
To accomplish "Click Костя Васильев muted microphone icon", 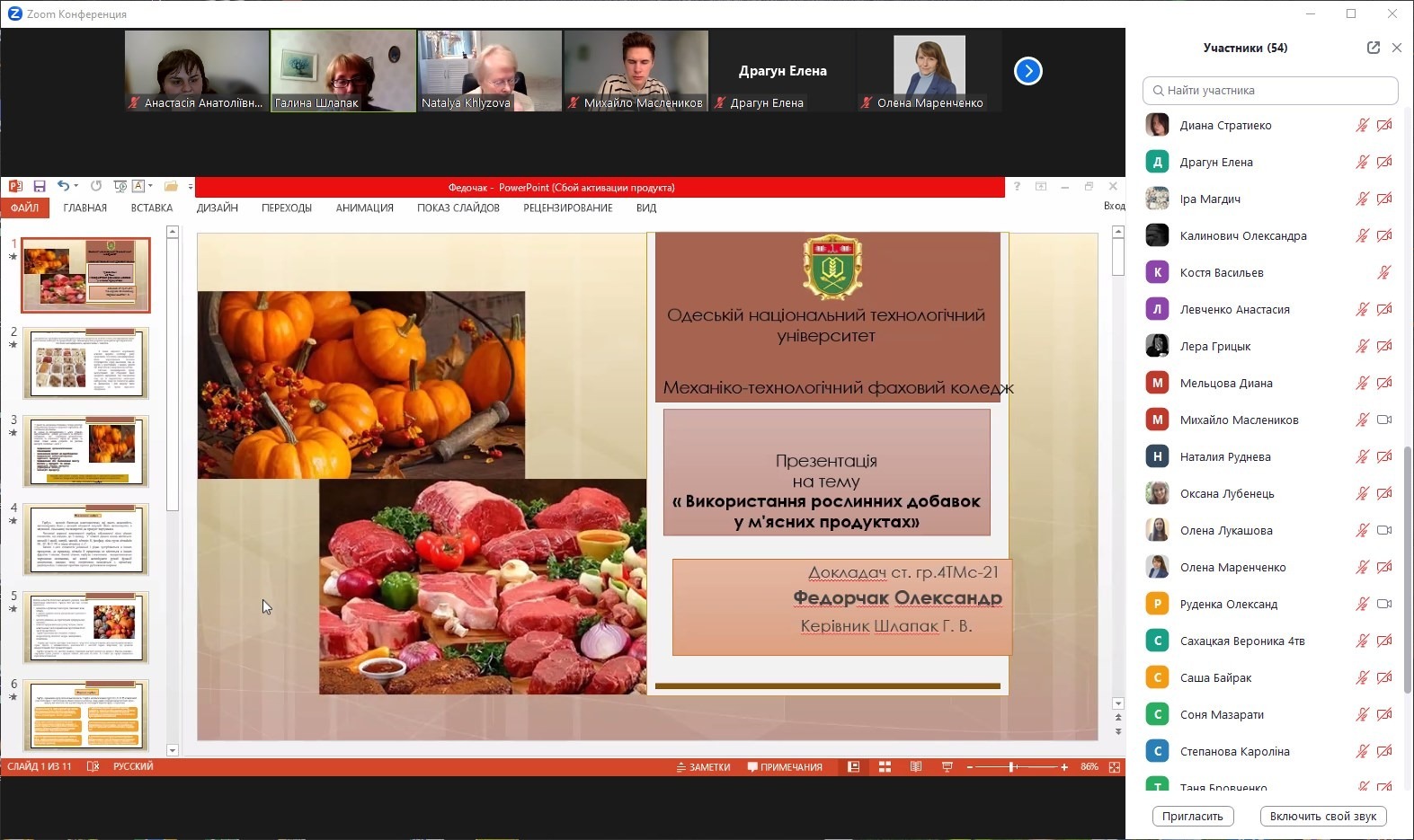I will (1384, 272).
